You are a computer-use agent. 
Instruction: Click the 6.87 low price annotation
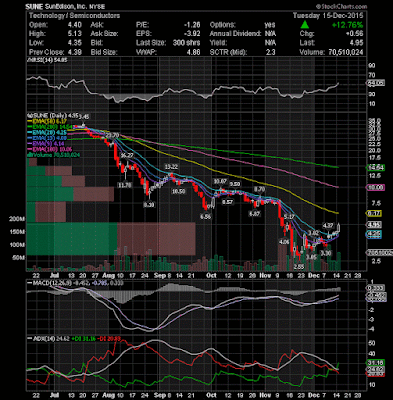click(x=255, y=214)
